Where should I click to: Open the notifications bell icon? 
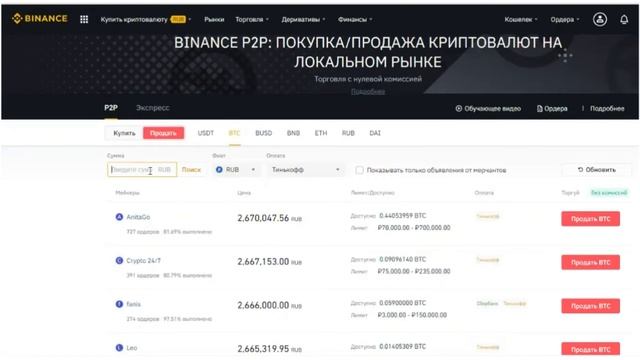(624, 19)
